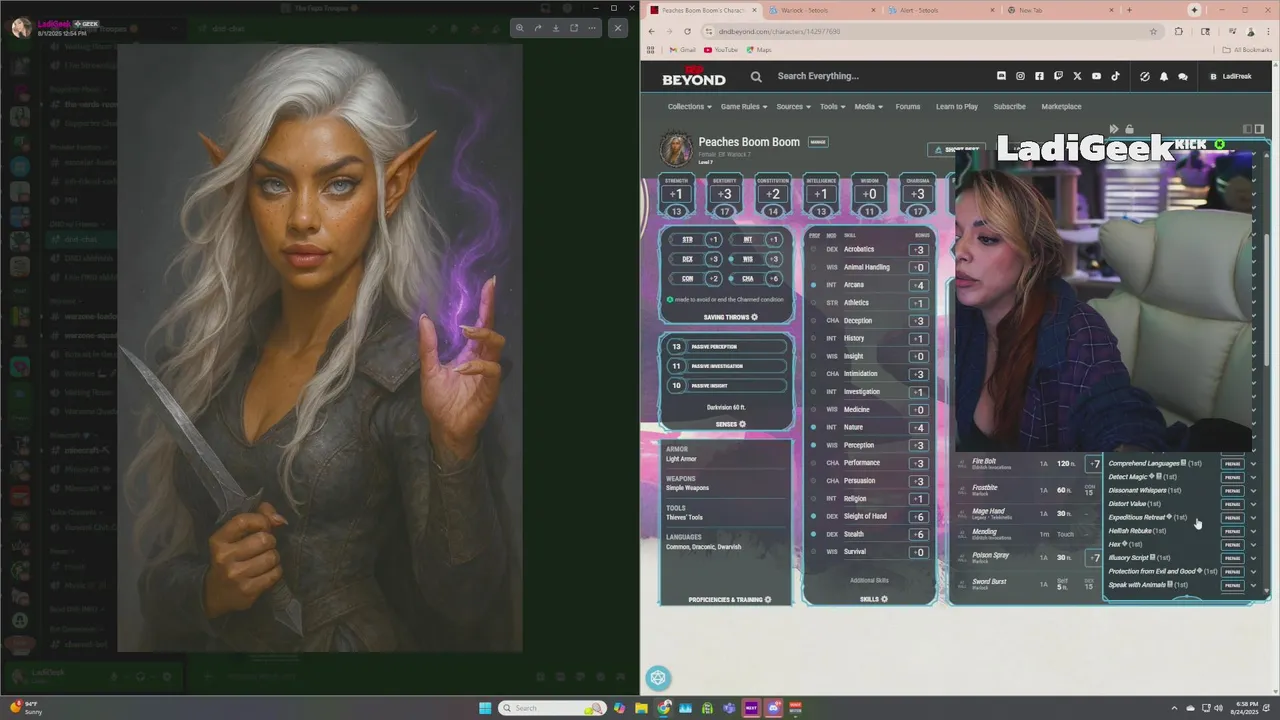Screen dimensions: 1280x720
Task: Prepare Dissonant Whispers spell
Action: tap(1233, 491)
